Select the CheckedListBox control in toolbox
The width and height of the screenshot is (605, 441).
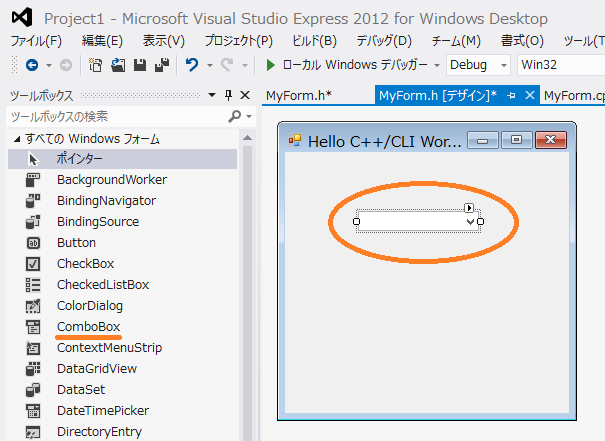[x=102, y=285]
